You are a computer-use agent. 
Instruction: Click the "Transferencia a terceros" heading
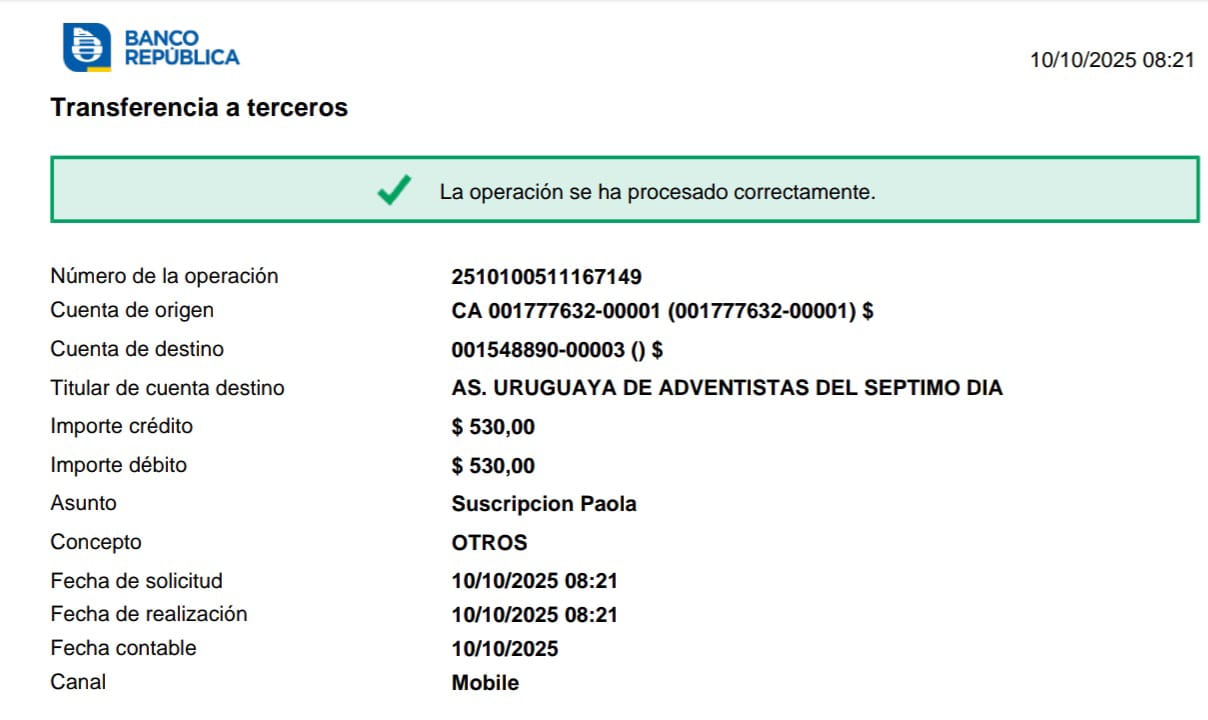point(199,108)
